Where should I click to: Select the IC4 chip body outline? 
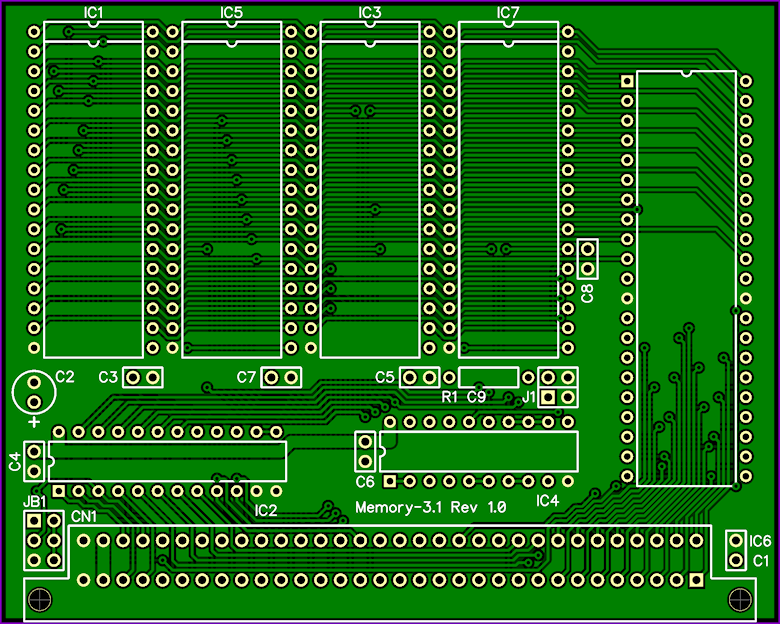click(479, 451)
